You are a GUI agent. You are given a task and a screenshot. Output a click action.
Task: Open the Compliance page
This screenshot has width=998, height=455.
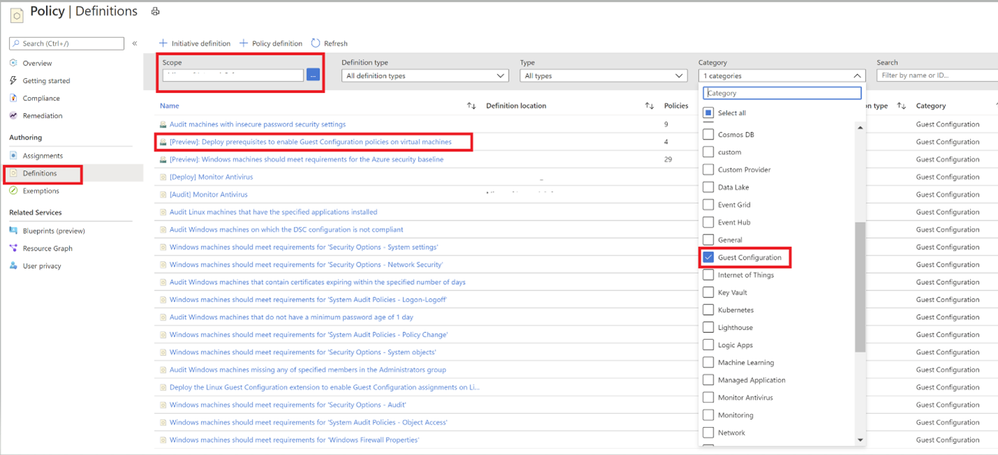(x=41, y=98)
